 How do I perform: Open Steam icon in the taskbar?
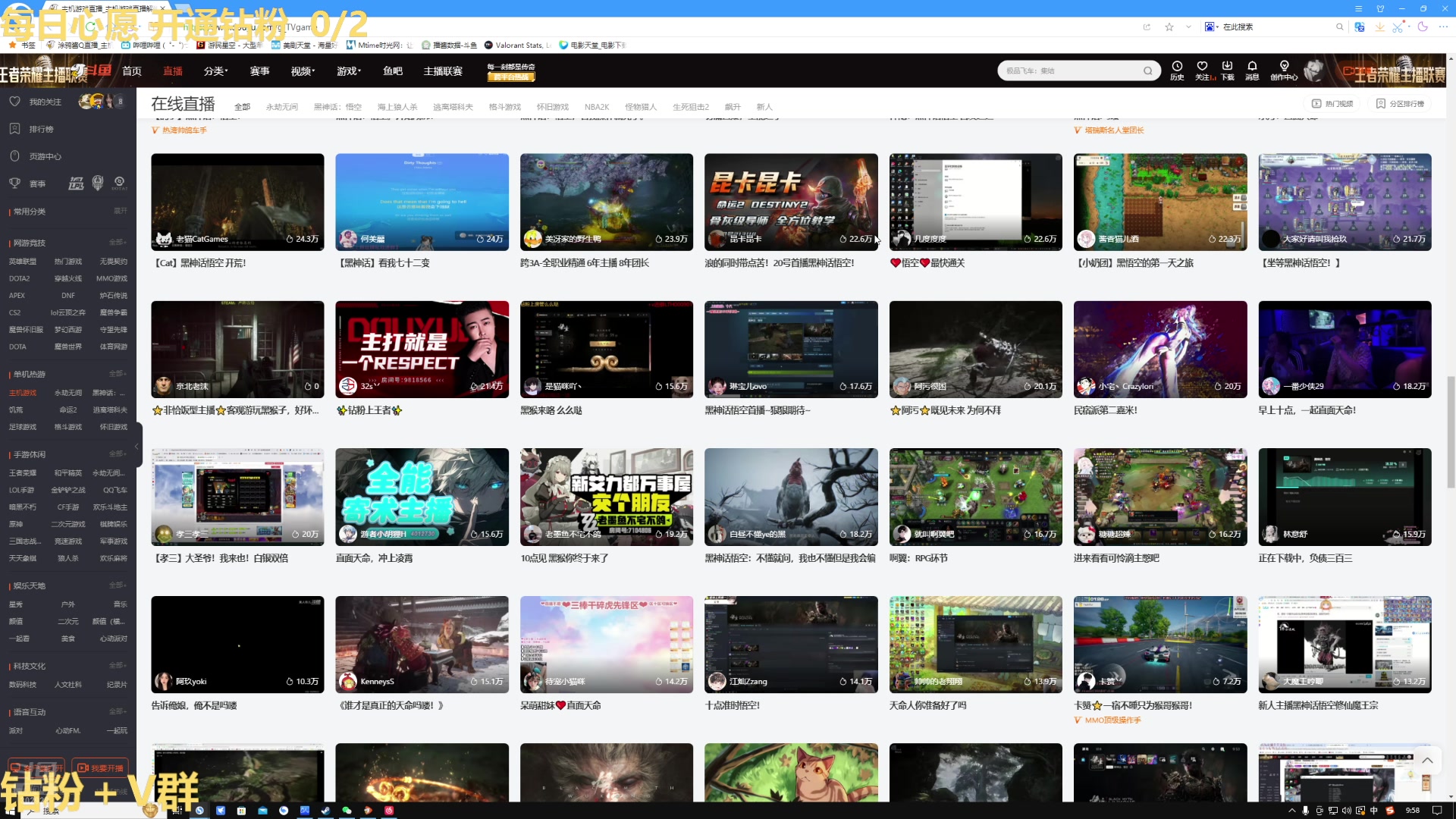(325, 810)
